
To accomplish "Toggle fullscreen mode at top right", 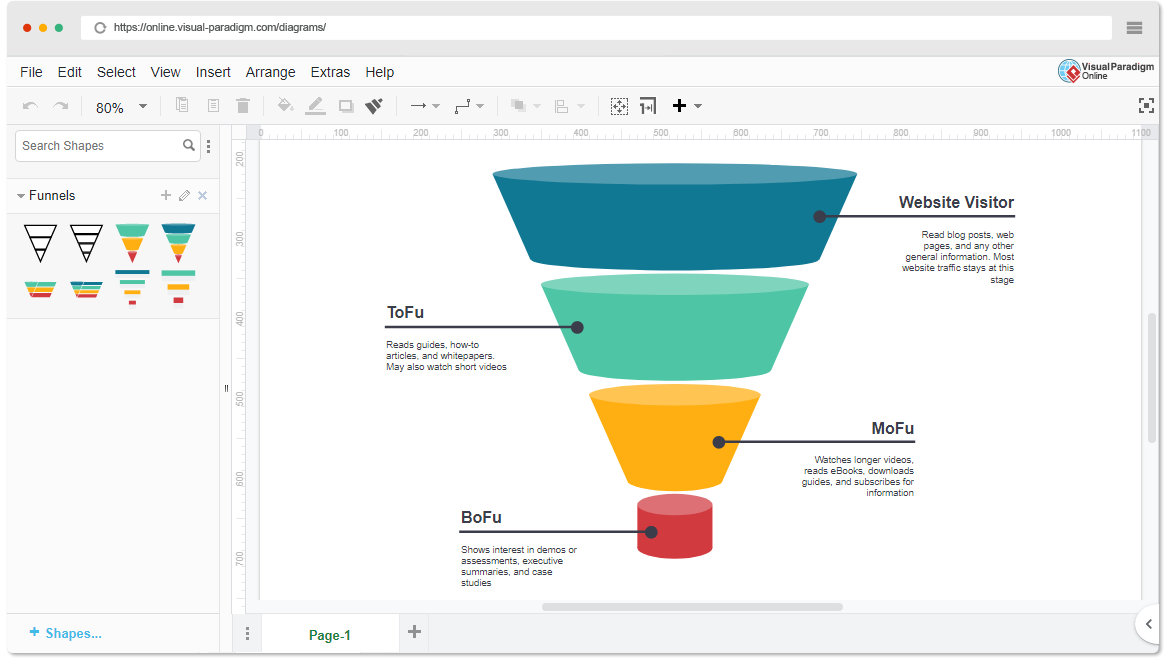I will tap(1146, 106).
